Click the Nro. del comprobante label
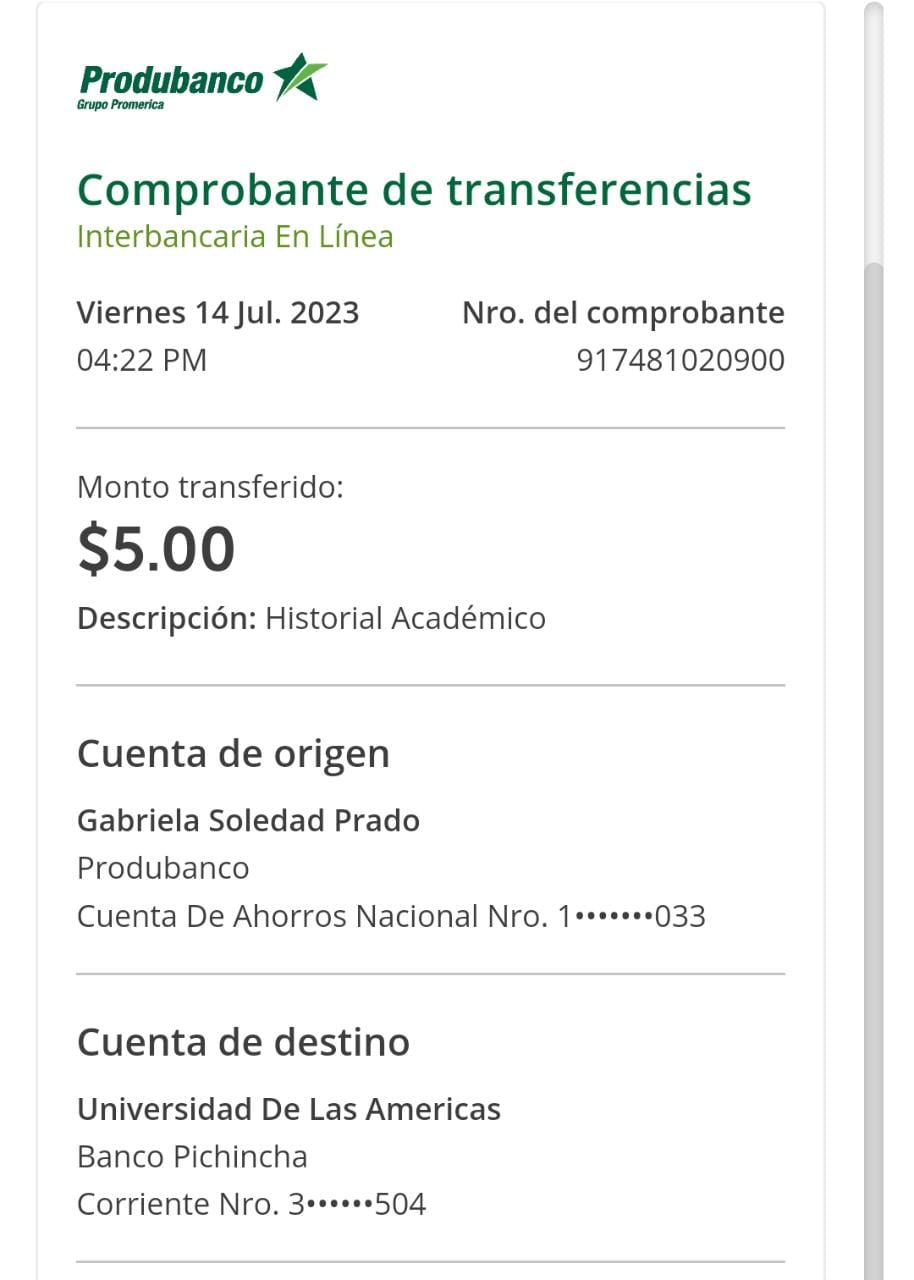914x1280 pixels. [x=623, y=313]
